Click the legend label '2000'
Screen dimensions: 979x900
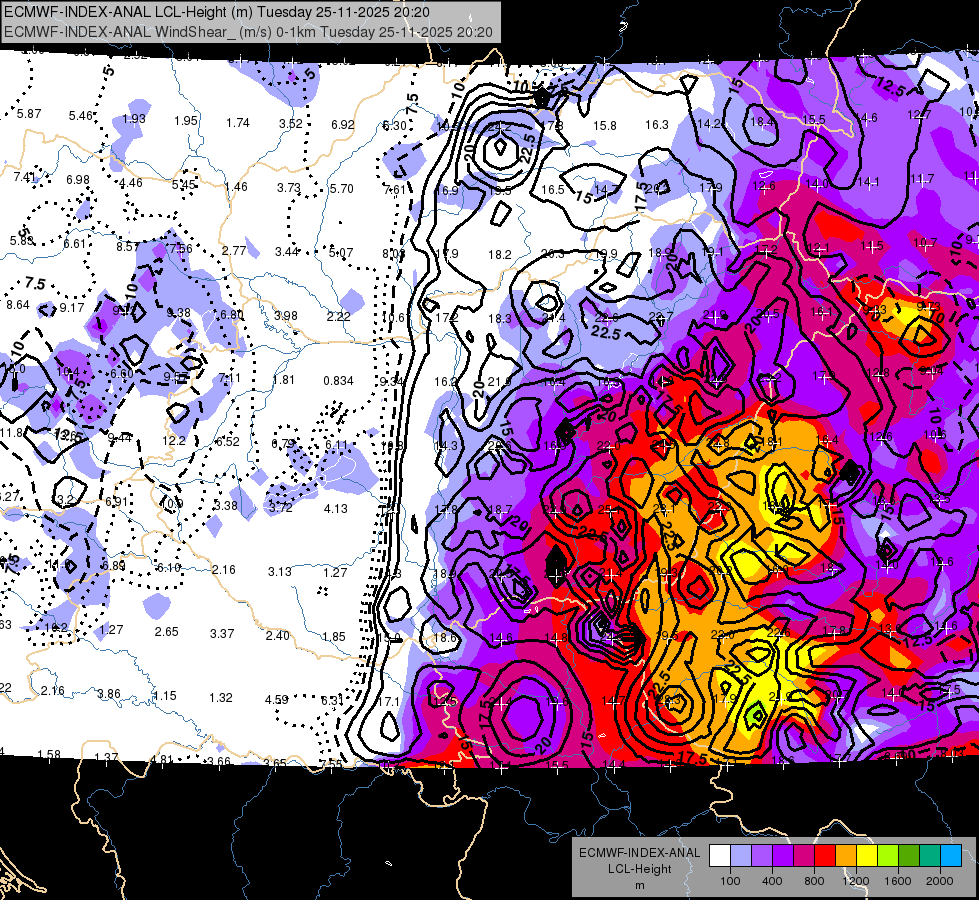coord(940,881)
